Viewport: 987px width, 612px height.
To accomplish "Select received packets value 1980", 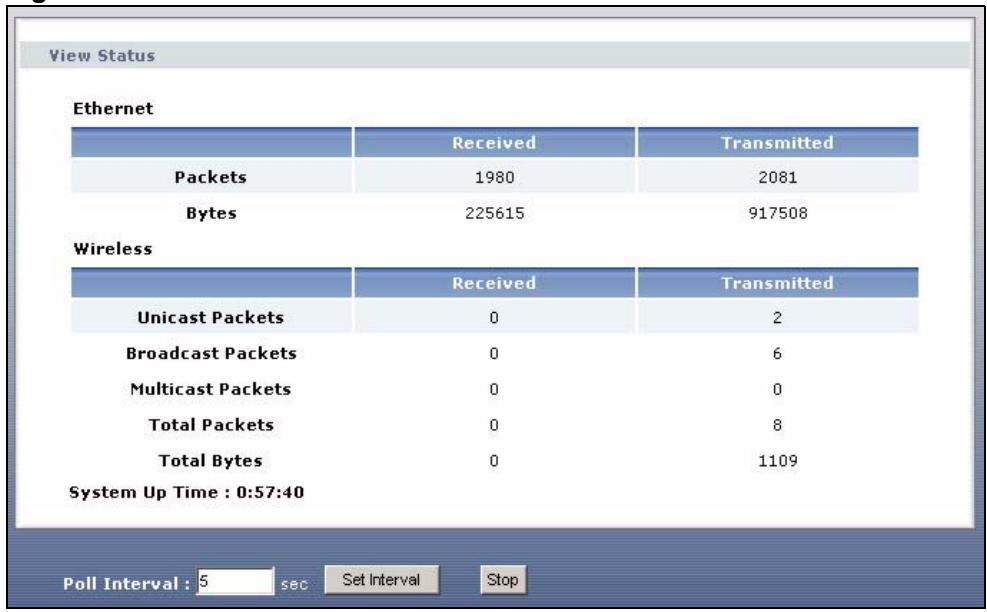I will (x=494, y=177).
